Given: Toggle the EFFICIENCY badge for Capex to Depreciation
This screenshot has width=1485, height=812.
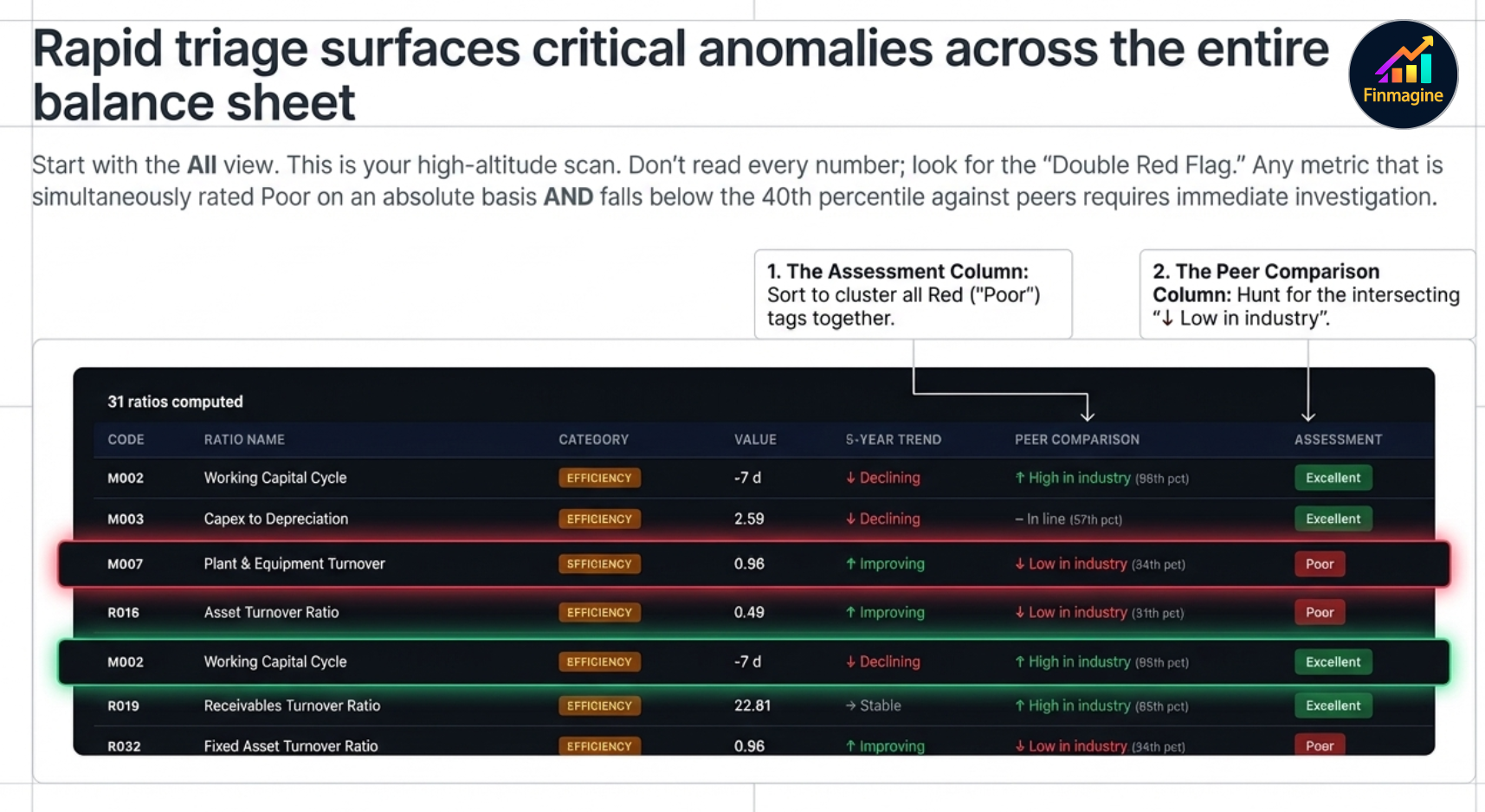Looking at the screenshot, I should click(x=599, y=519).
